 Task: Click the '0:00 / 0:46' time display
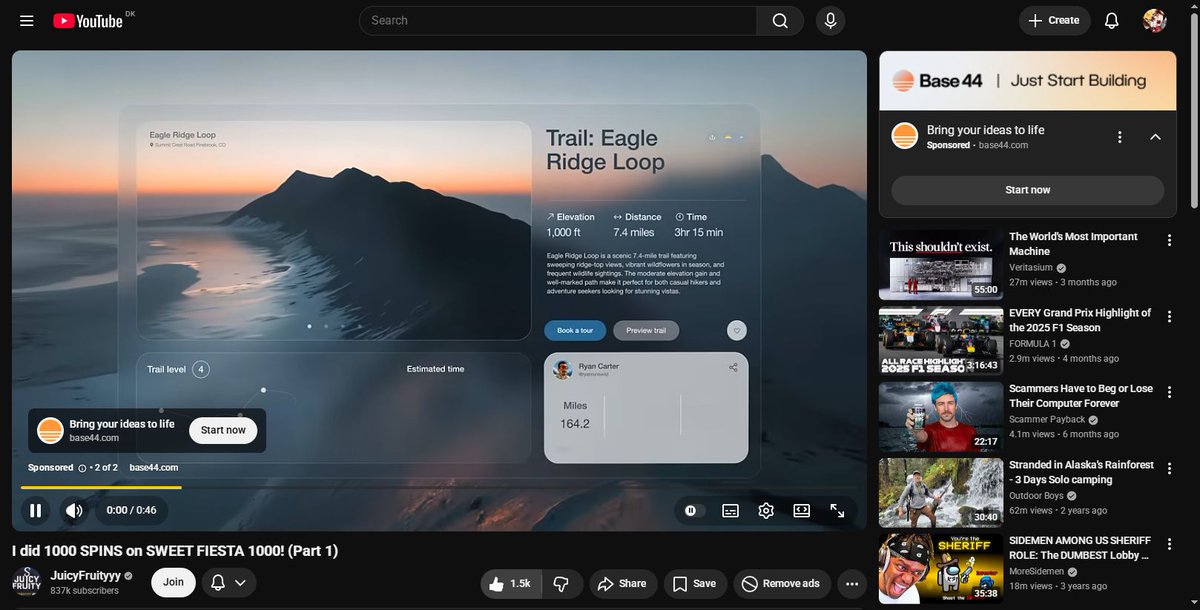[132, 511]
